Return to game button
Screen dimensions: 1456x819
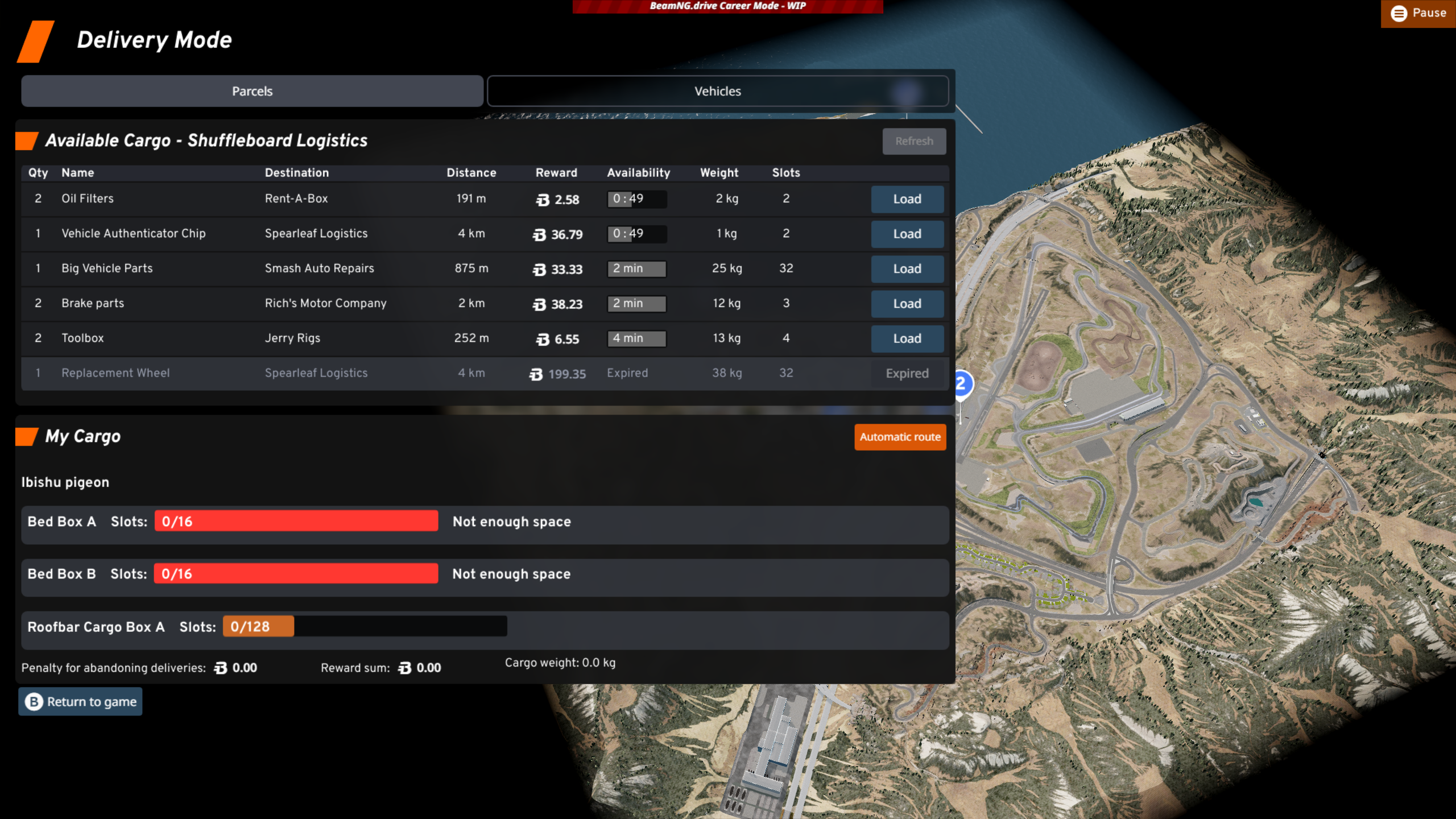[x=80, y=702]
